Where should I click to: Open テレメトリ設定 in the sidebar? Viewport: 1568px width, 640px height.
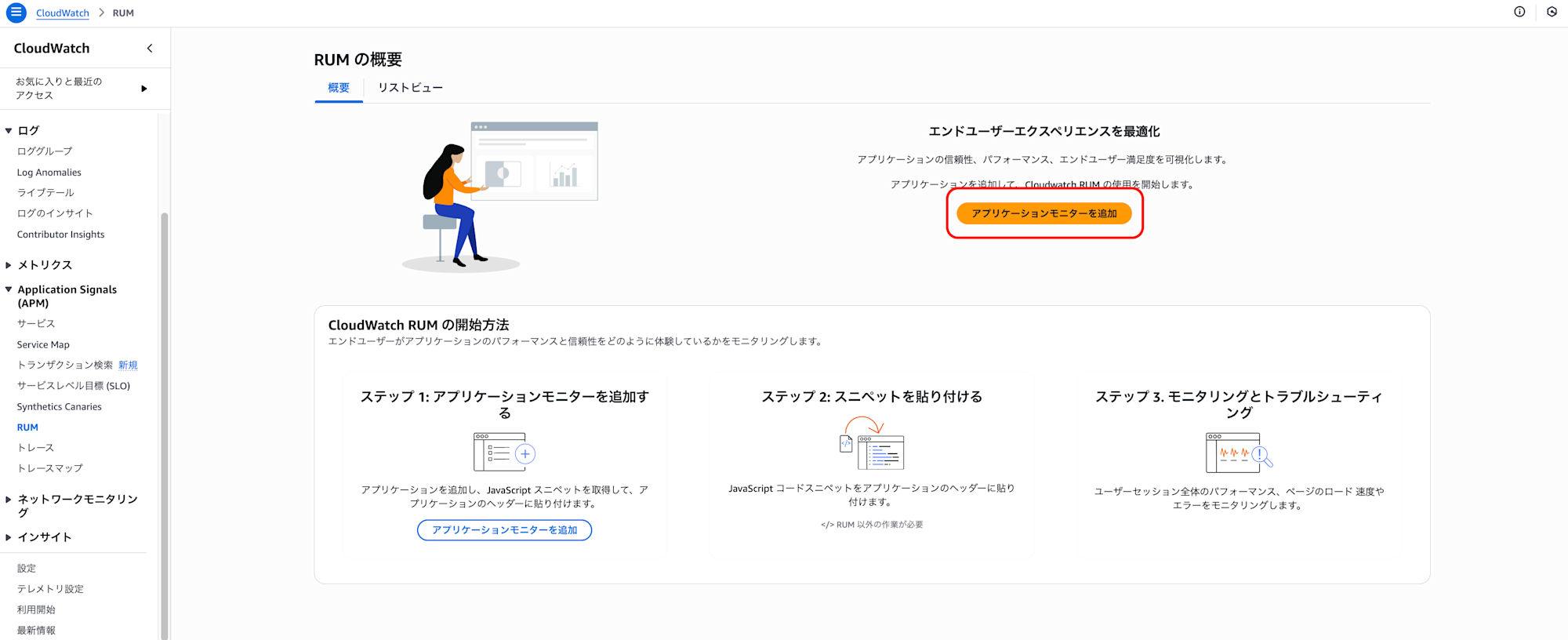coord(50,588)
